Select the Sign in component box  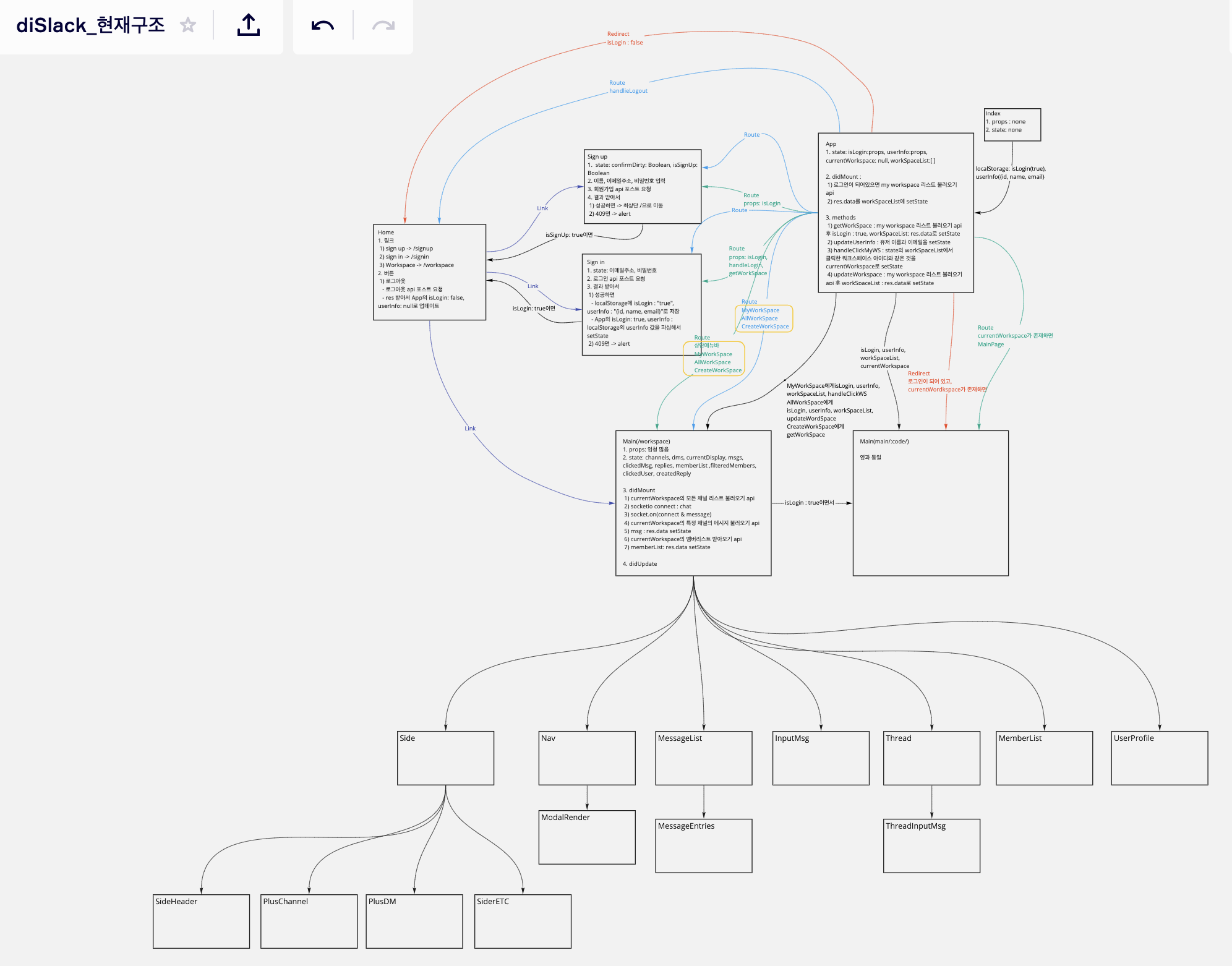click(641, 304)
